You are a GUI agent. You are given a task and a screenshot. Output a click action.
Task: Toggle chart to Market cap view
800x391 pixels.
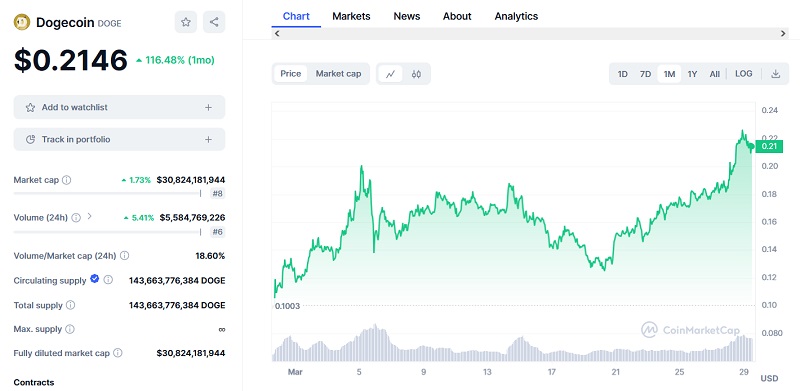pyautogui.click(x=338, y=74)
